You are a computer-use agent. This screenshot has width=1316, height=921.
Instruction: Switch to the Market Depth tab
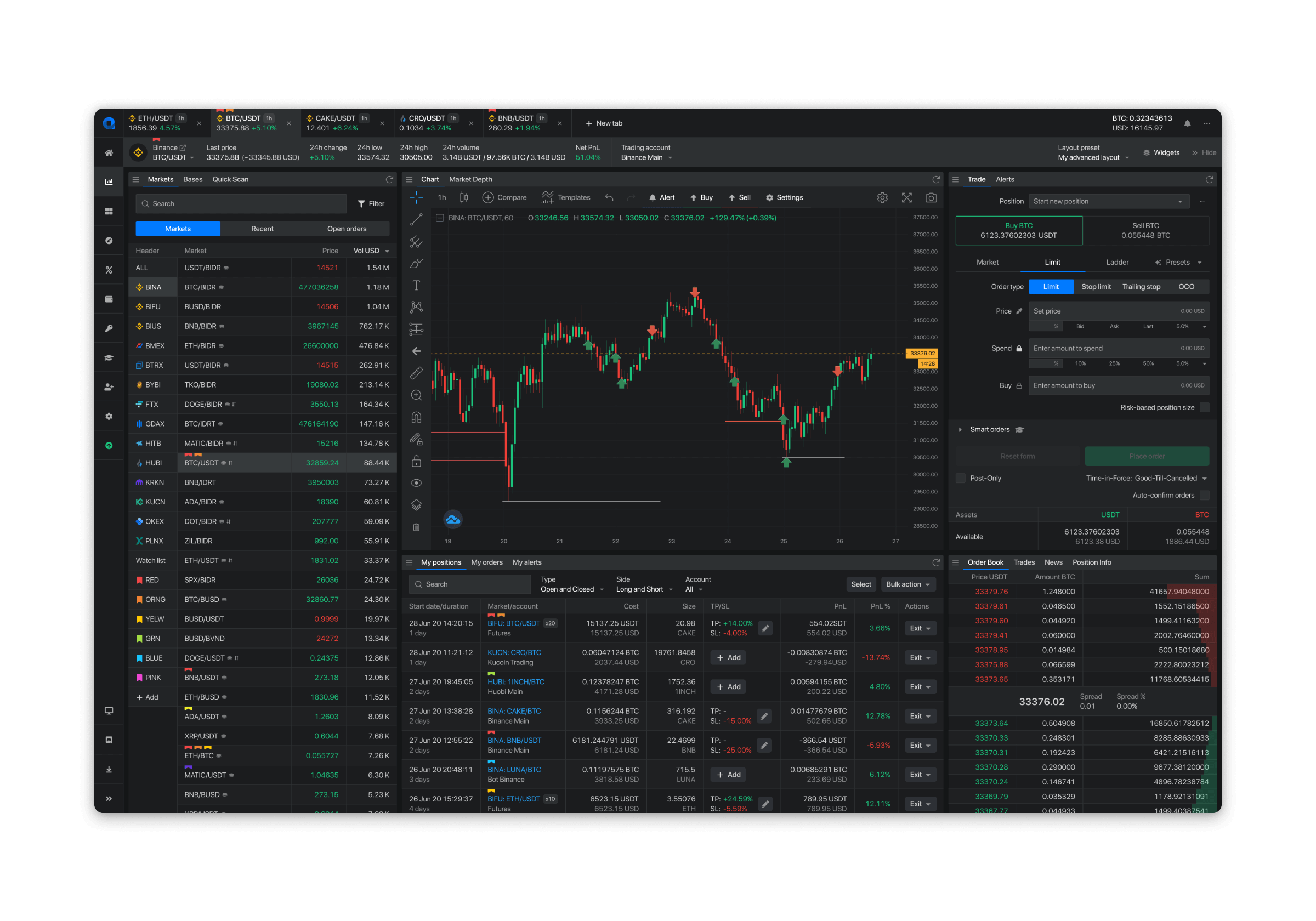click(x=470, y=179)
